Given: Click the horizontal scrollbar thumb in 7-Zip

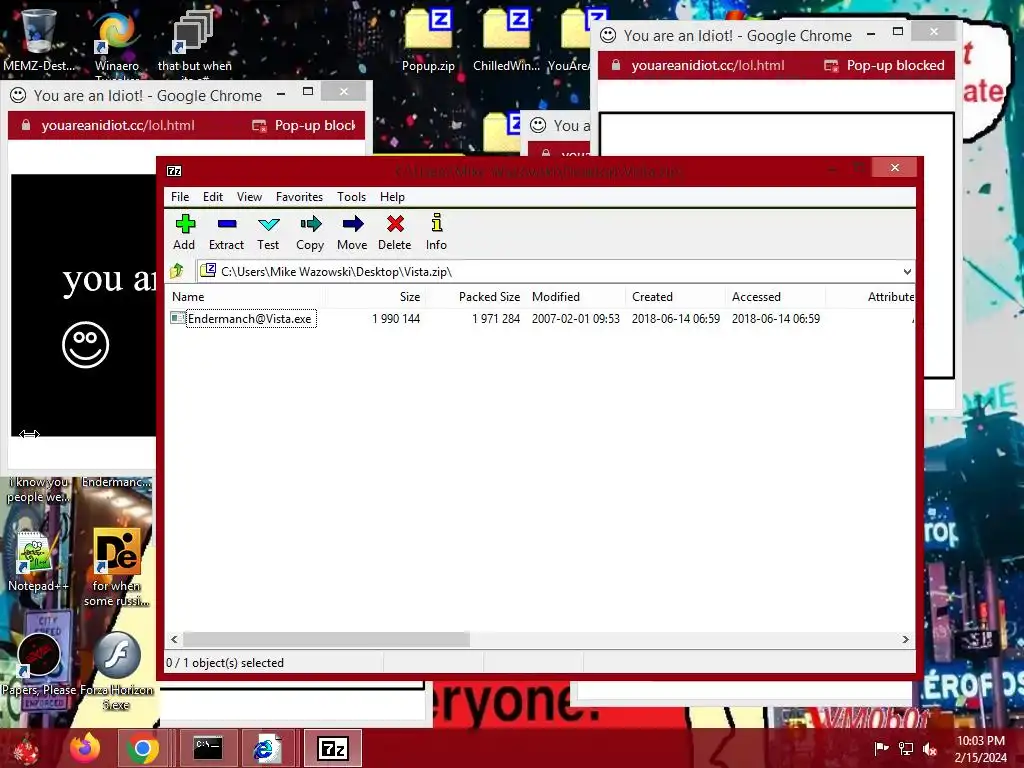Looking at the screenshot, I should [x=326, y=639].
